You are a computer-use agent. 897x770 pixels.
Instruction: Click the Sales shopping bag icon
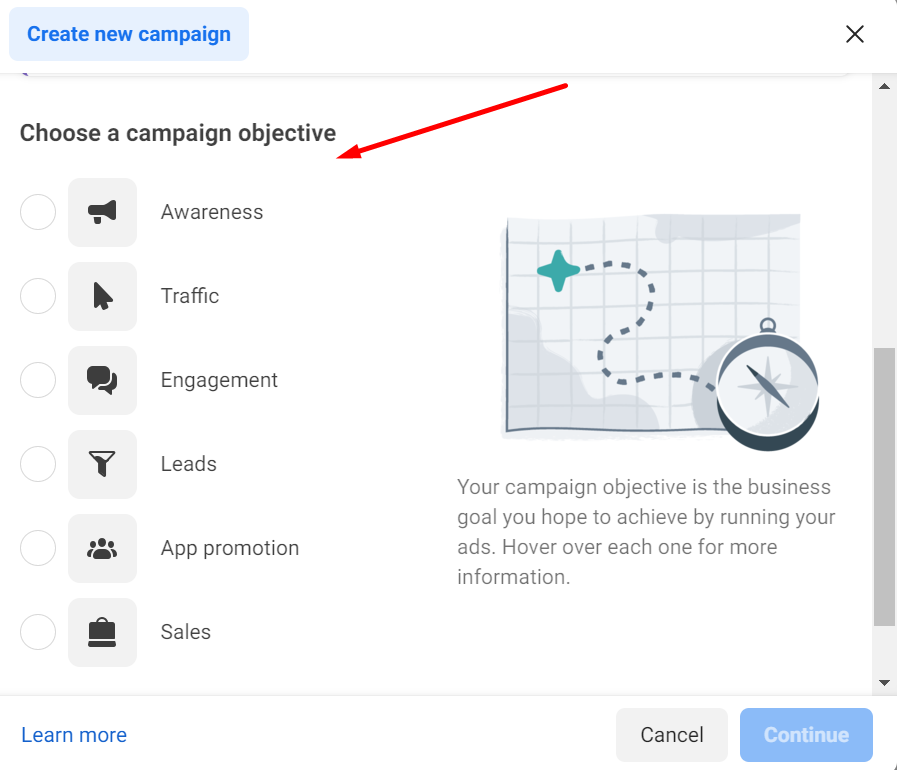(102, 633)
